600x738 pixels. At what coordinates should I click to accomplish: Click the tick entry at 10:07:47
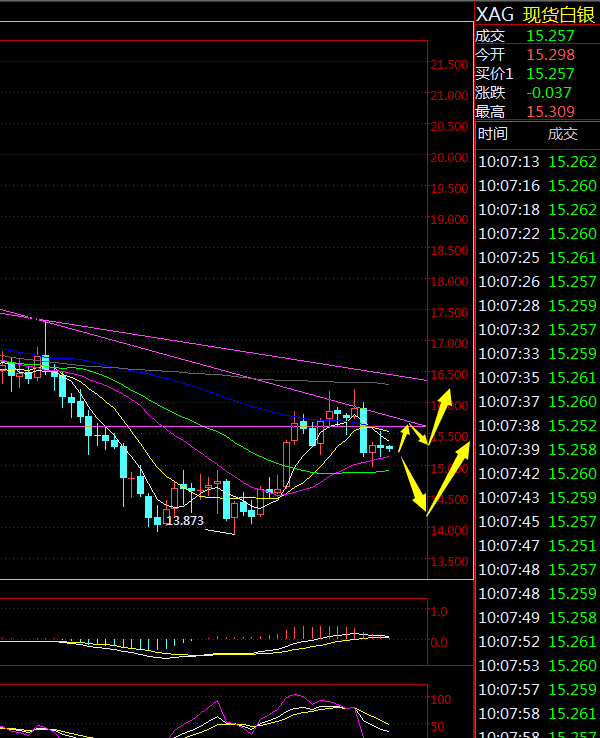click(x=537, y=545)
